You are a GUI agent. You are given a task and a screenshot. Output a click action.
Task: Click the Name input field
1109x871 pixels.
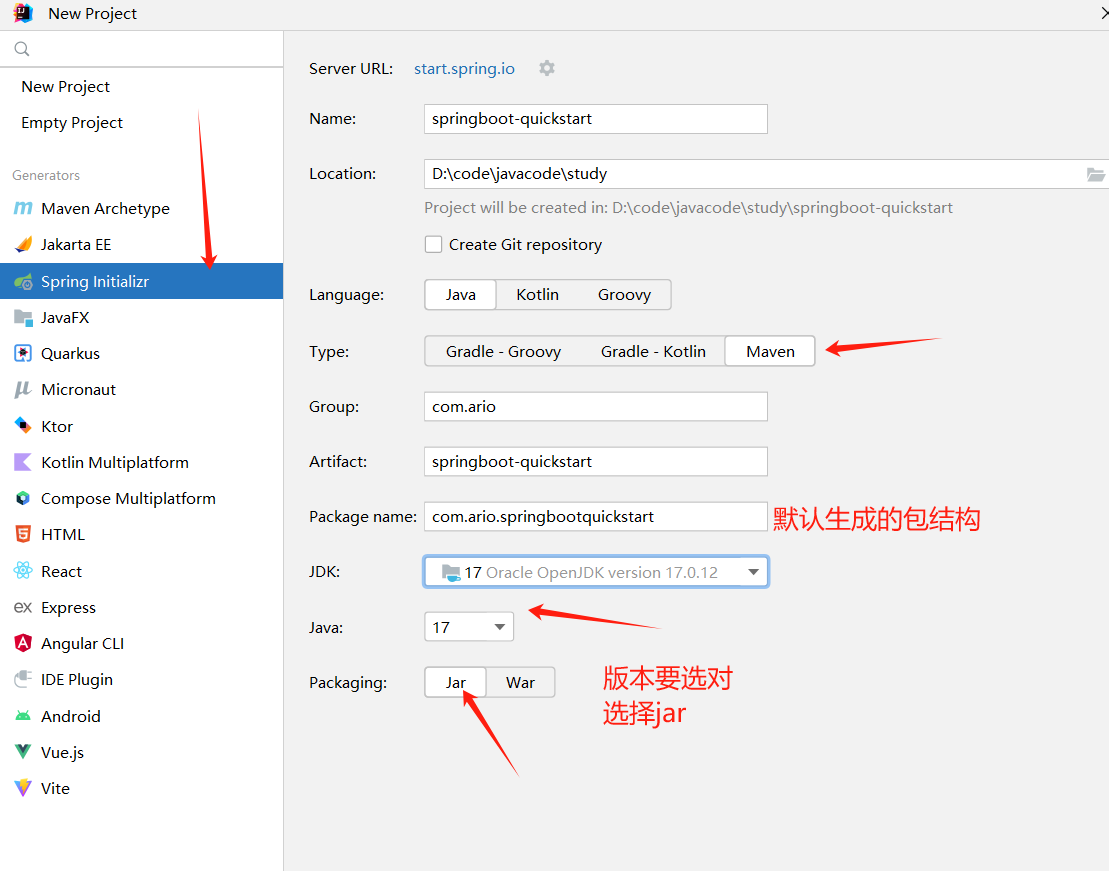click(596, 119)
